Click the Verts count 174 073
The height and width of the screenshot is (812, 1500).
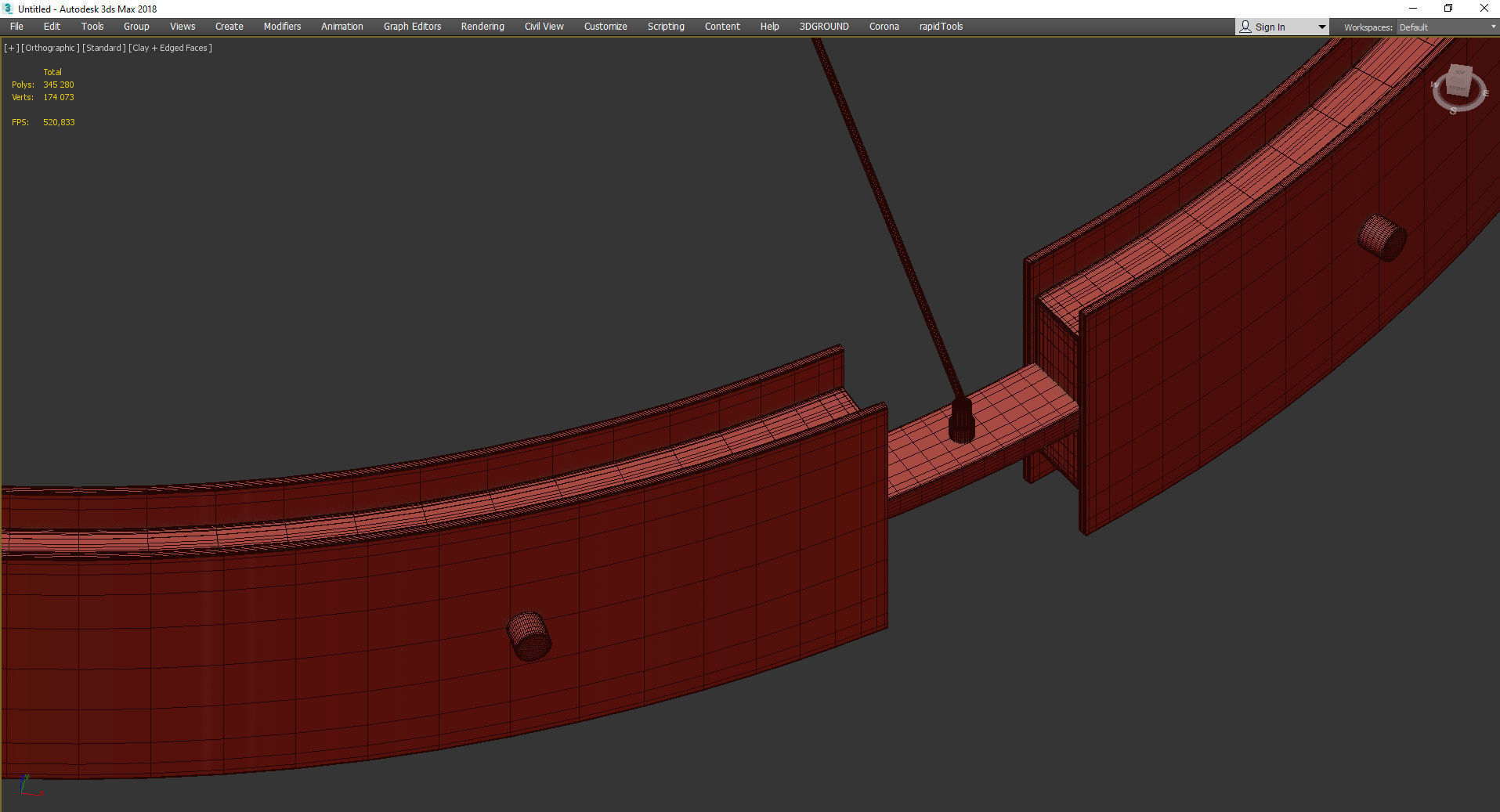pyautogui.click(x=59, y=97)
